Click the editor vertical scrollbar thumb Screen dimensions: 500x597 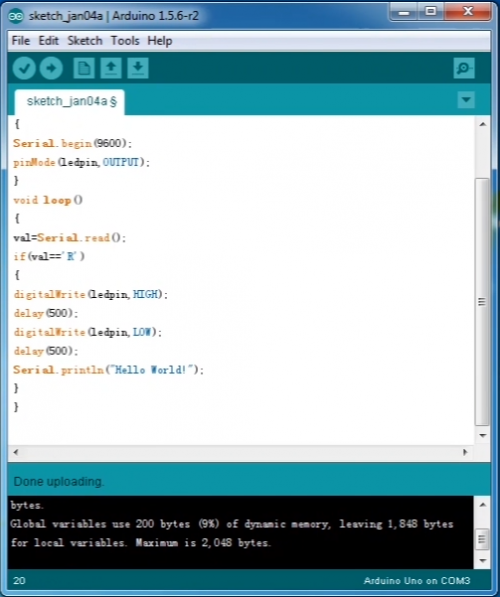point(482,302)
